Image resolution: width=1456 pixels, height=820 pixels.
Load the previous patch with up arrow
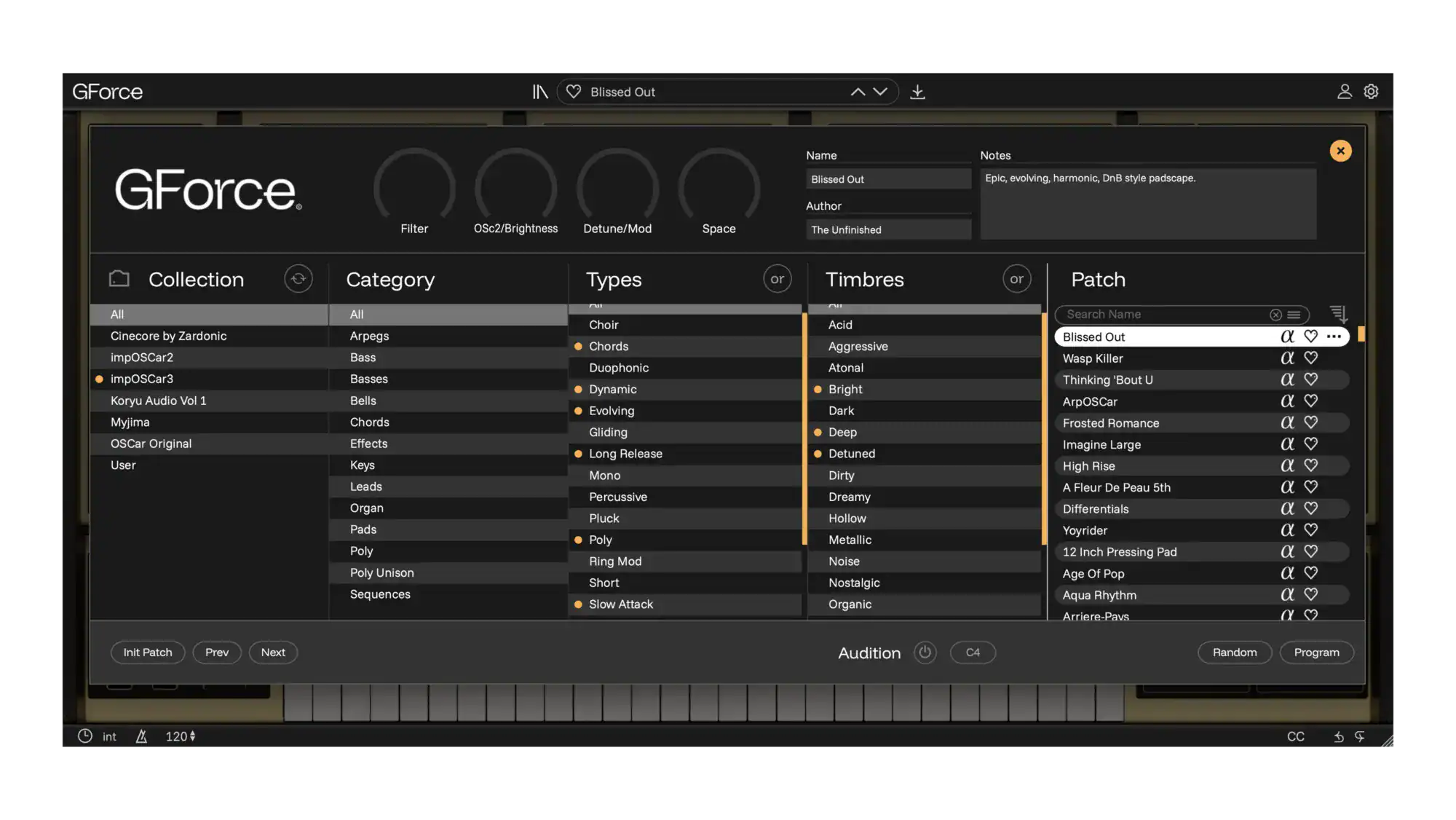858,92
